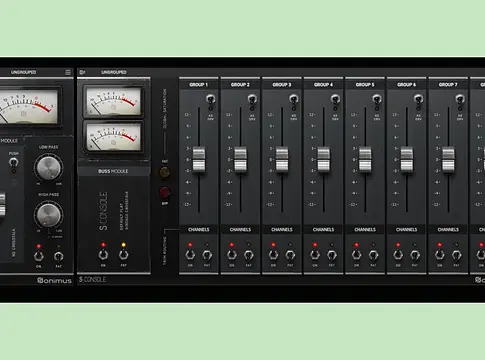The height and width of the screenshot is (360, 485).
Task: Toggle the Group 4 ON switch
Action: [315, 255]
